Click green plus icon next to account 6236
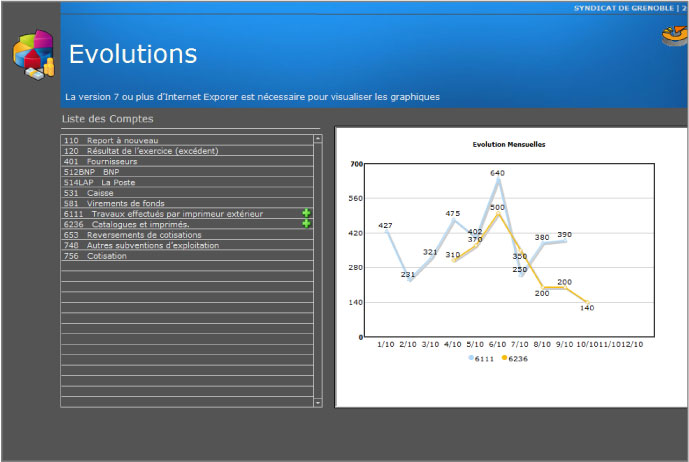The width and height of the screenshot is (689, 462). coord(306,224)
